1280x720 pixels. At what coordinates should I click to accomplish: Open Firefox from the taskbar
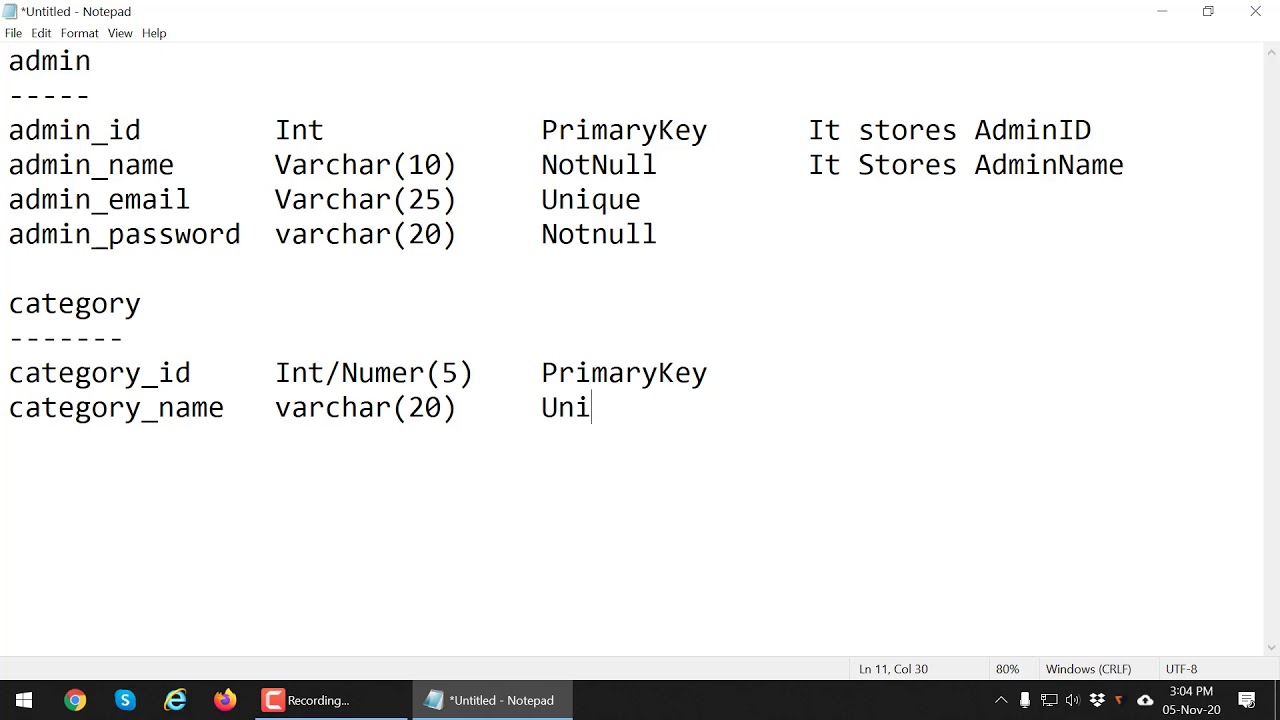pos(225,700)
